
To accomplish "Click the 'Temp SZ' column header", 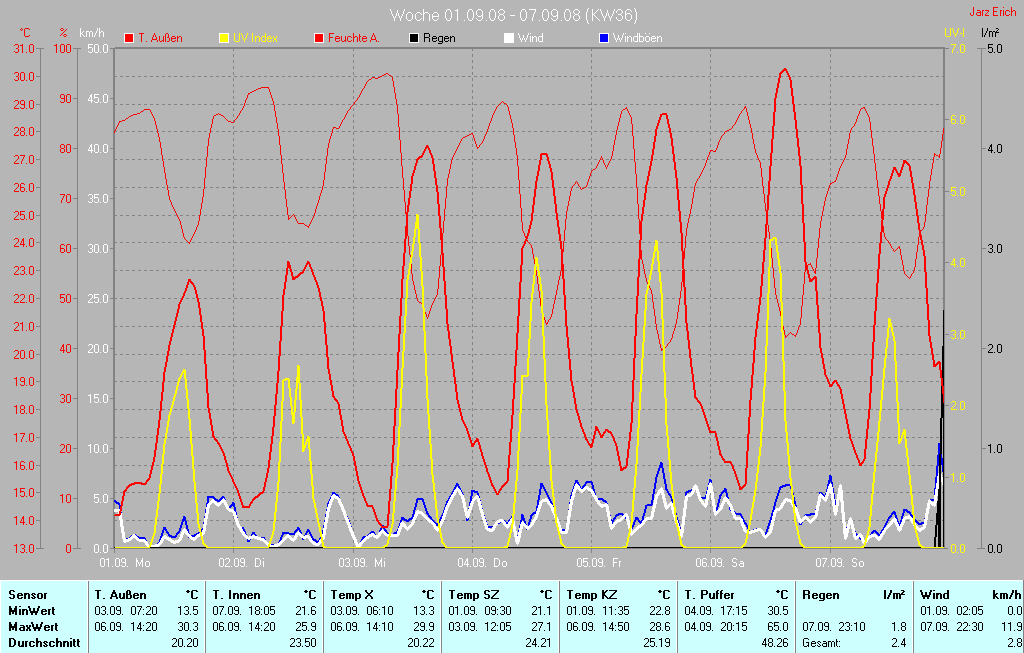I will tap(472, 595).
